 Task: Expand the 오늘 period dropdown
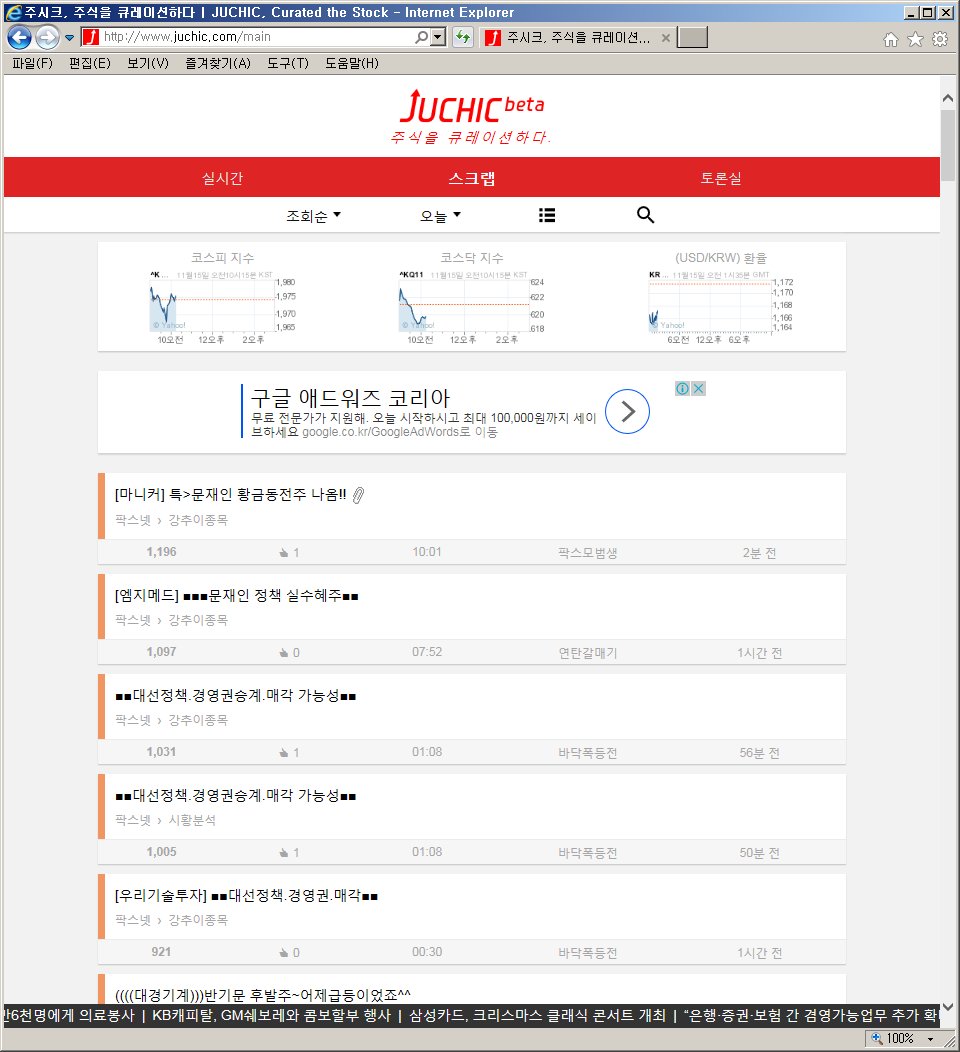pyautogui.click(x=440, y=215)
